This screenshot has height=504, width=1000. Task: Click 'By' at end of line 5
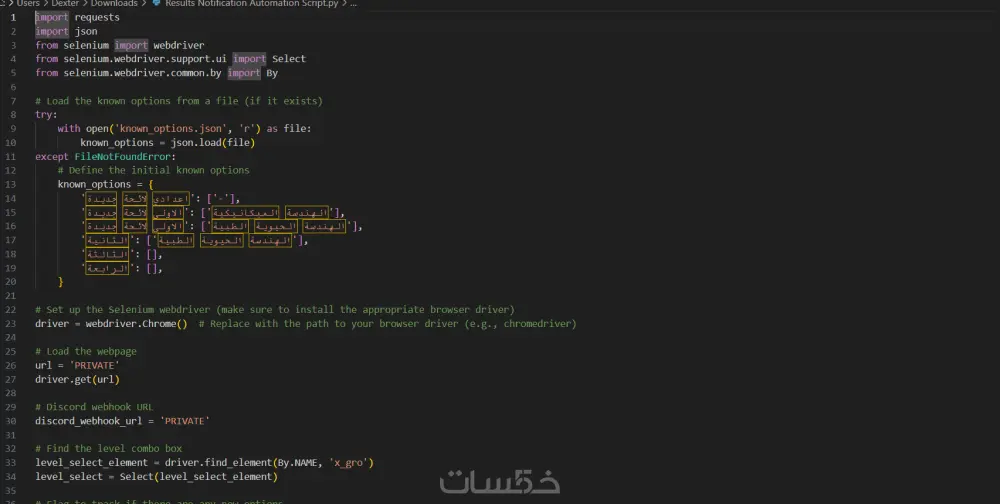point(272,73)
